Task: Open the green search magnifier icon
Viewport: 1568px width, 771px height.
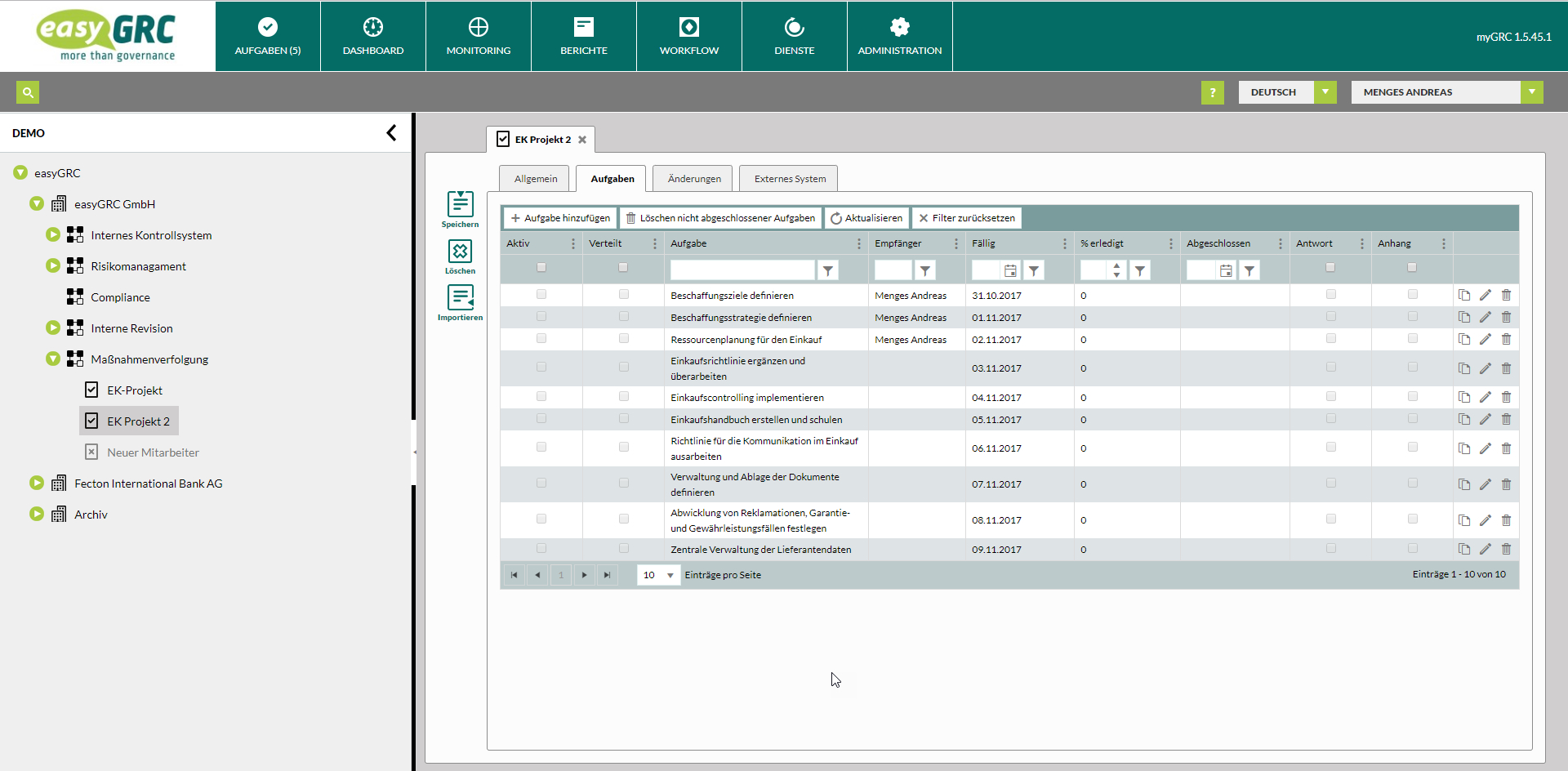Action: coord(28,92)
